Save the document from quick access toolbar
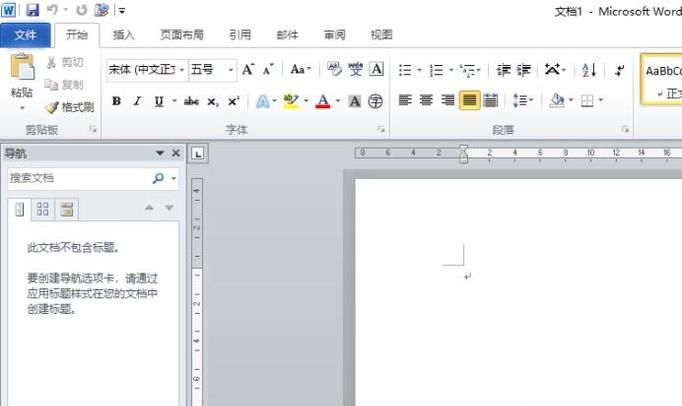This screenshot has width=682, height=406. pos(33,10)
